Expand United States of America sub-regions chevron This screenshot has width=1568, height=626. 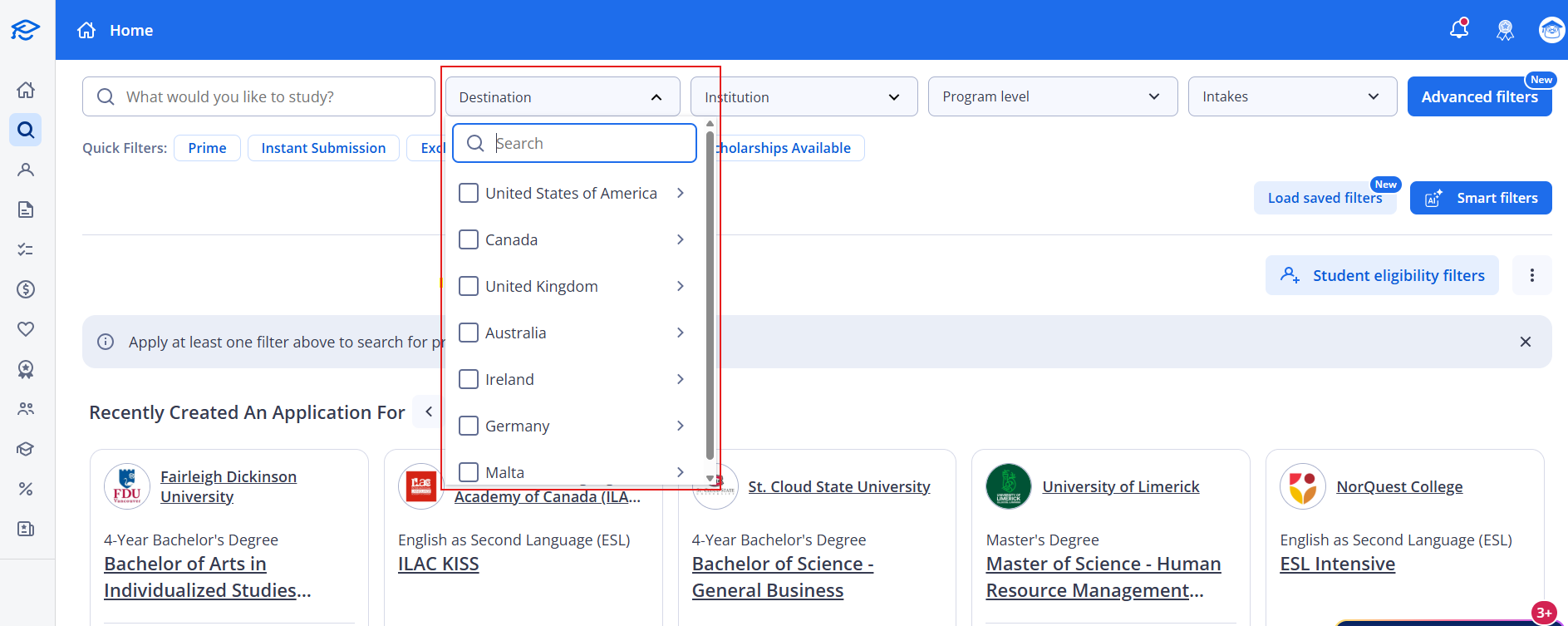pyautogui.click(x=681, y=193)
